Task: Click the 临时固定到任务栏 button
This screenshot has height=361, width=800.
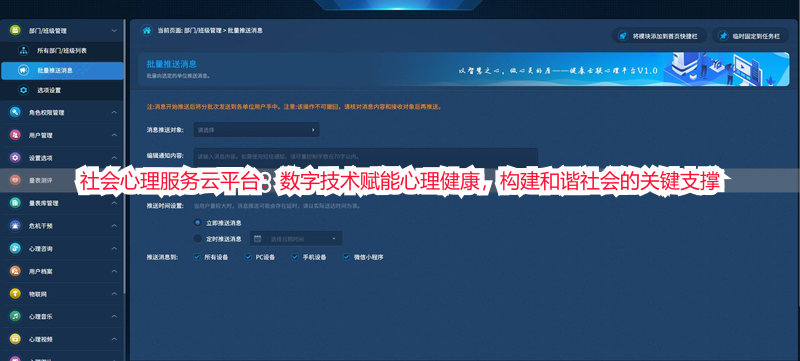Action: click(x=750, y=36)
